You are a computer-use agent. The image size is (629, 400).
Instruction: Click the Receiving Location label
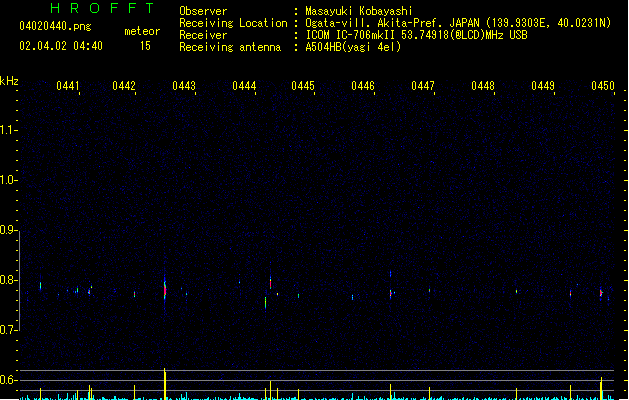(233, 23)
